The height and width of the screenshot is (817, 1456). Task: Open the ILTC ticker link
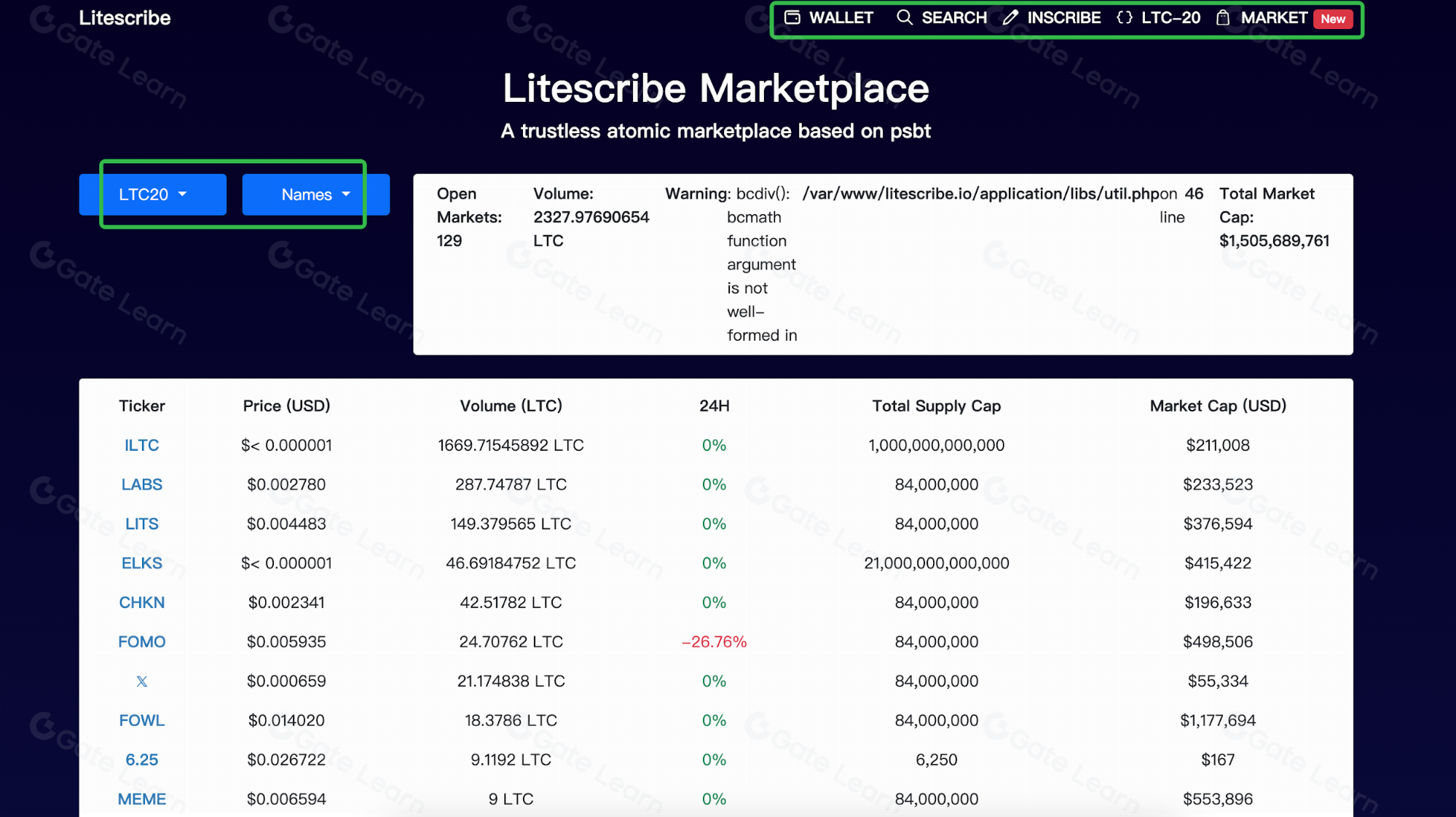141,445
